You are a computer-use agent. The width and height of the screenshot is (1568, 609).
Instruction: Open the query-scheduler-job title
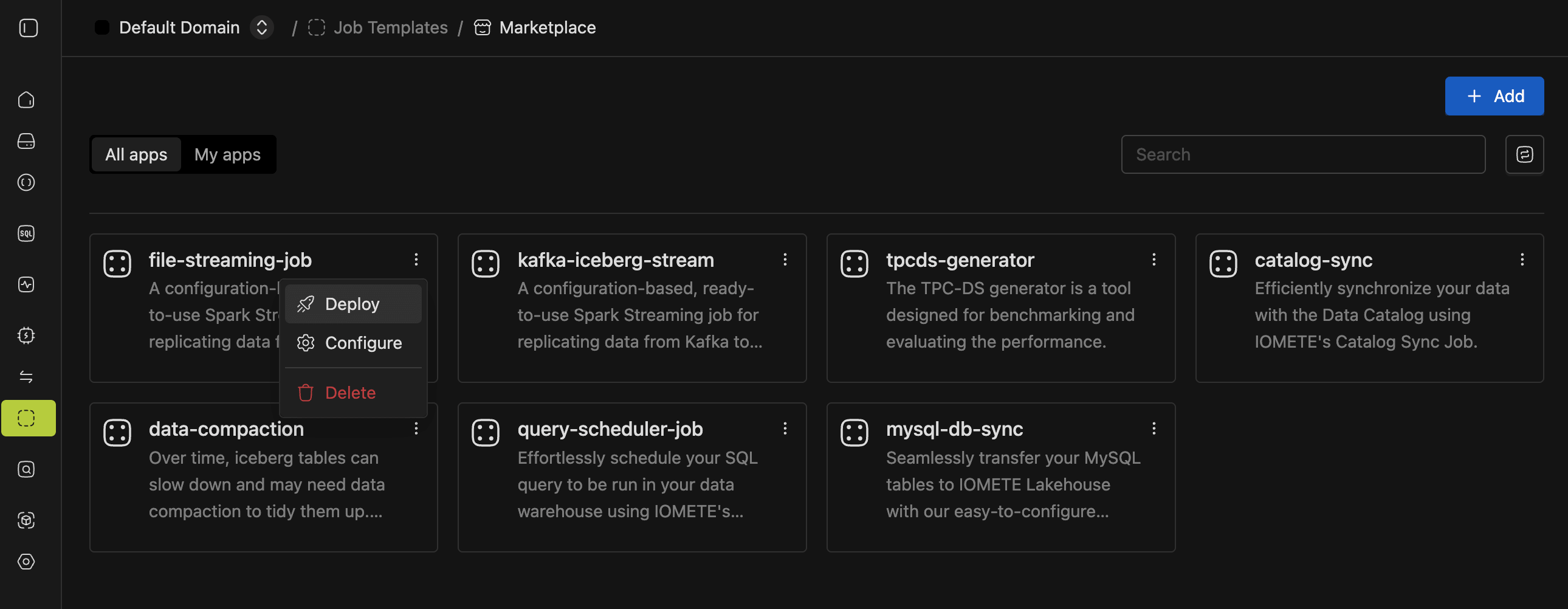pos(610,429)
